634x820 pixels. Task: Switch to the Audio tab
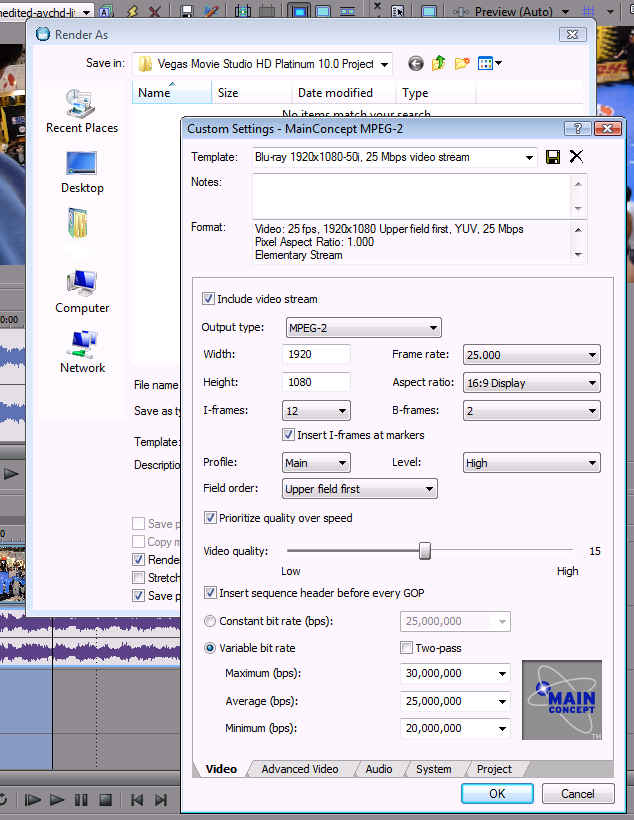tap(379, 769)
